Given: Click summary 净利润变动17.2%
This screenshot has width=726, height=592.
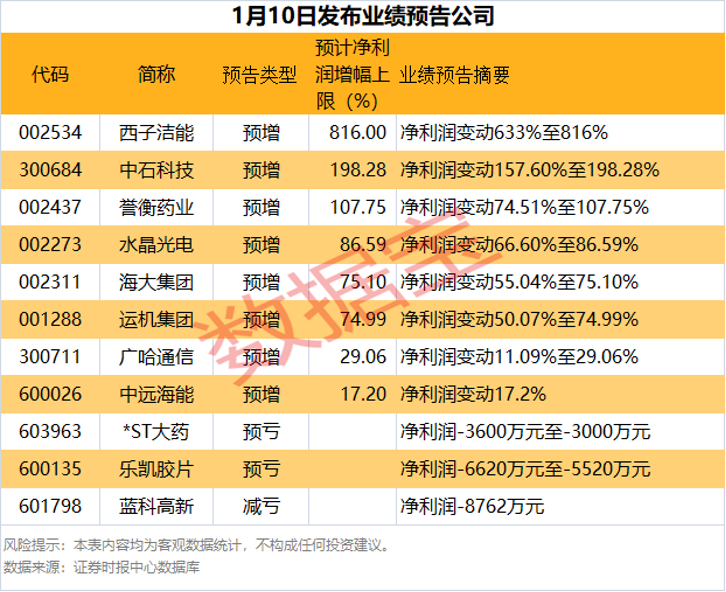Looking at the screenshot, I should [x=473, y=395].
